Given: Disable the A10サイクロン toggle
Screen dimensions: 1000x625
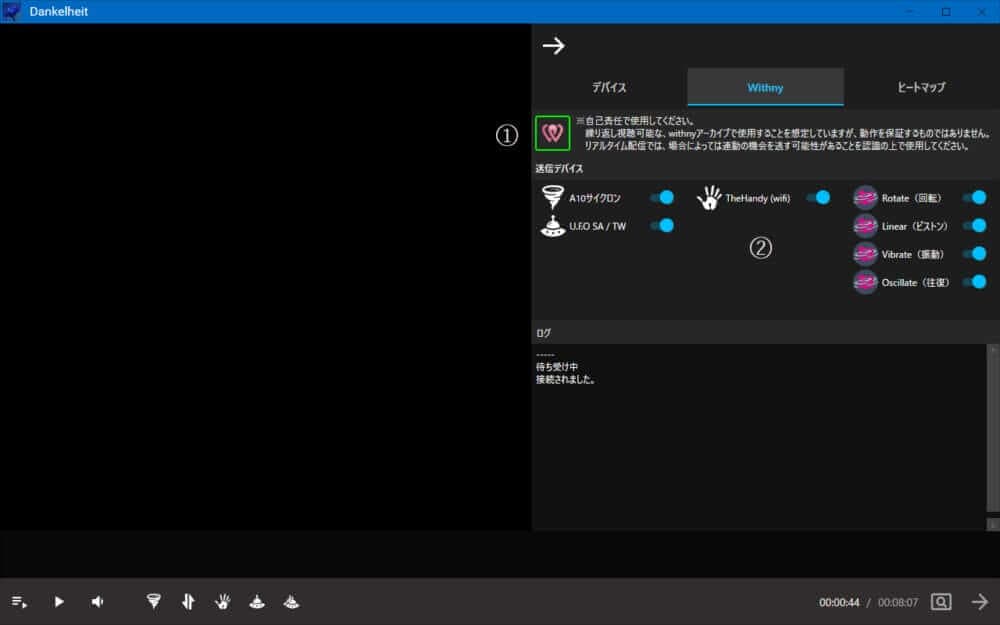Looking at the screenshot, I should click(x=662, y=198).
